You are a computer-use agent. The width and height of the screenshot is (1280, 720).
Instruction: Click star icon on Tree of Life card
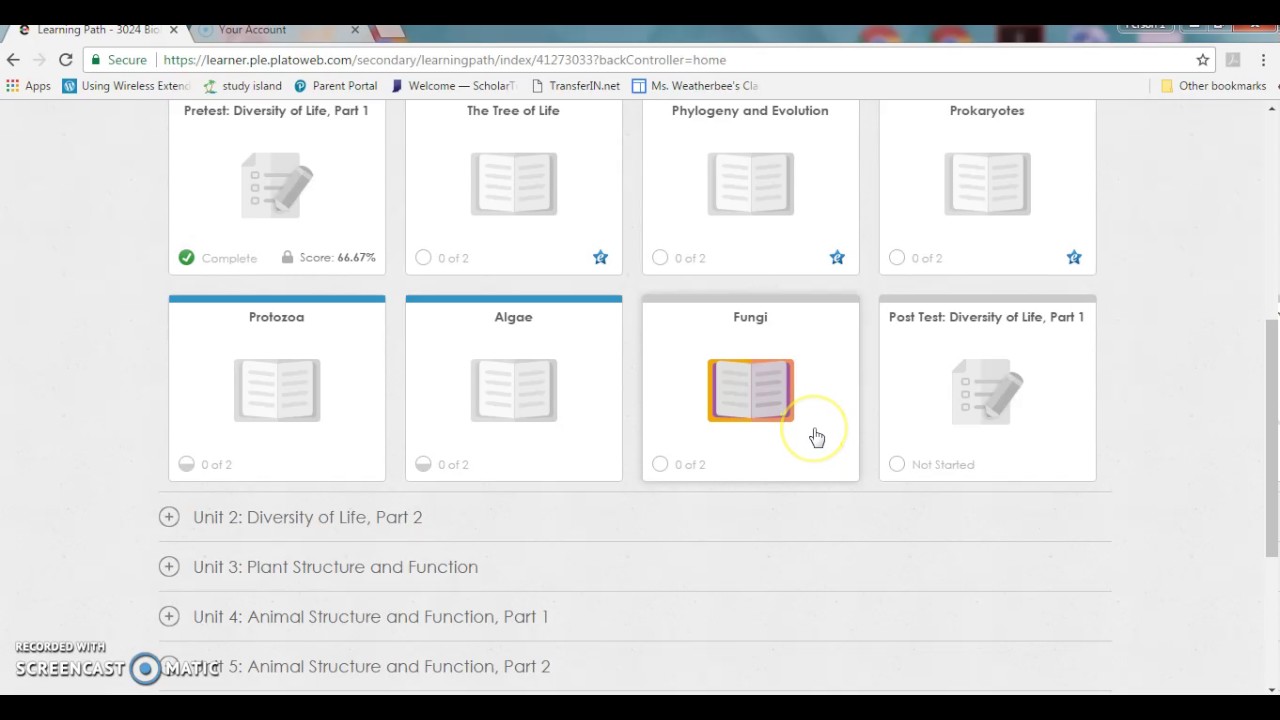[600, 257]
